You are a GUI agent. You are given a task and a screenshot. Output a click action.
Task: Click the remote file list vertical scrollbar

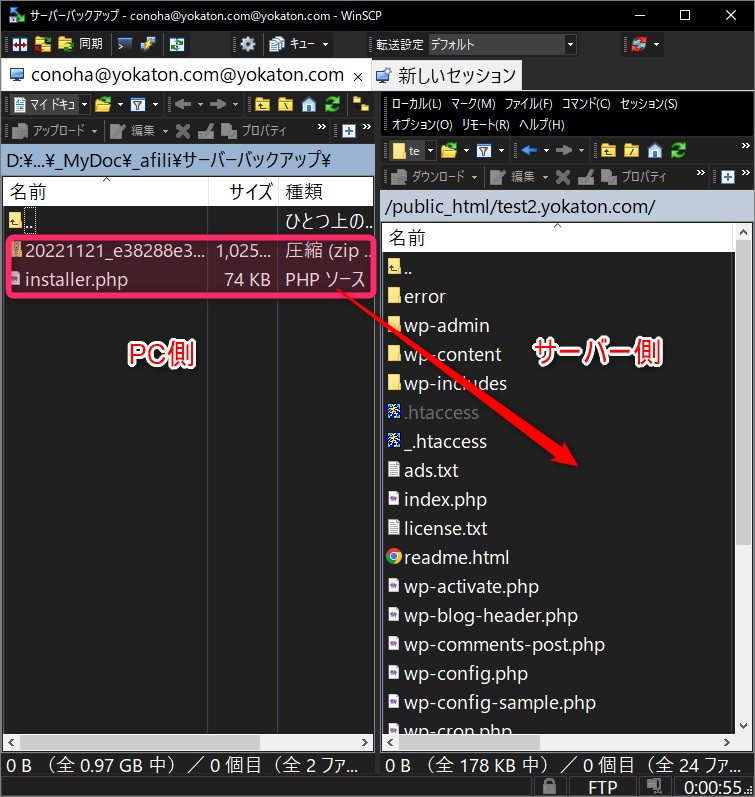[742, 400]
